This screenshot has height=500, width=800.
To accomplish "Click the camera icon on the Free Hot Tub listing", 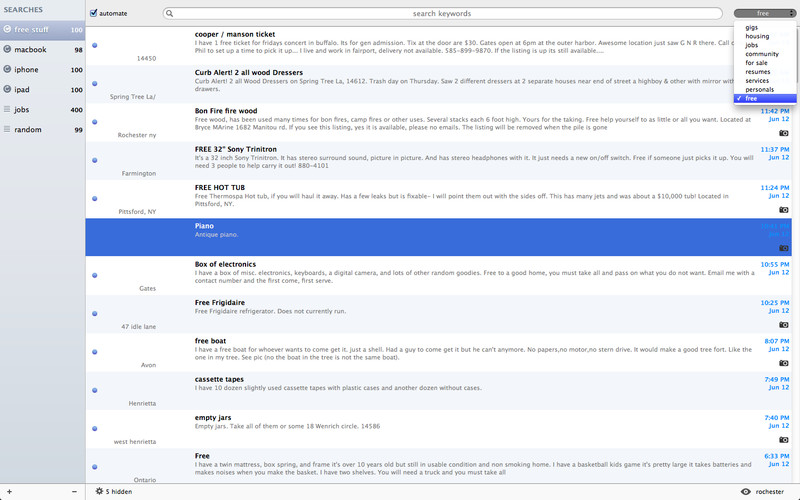I will 783,210.
